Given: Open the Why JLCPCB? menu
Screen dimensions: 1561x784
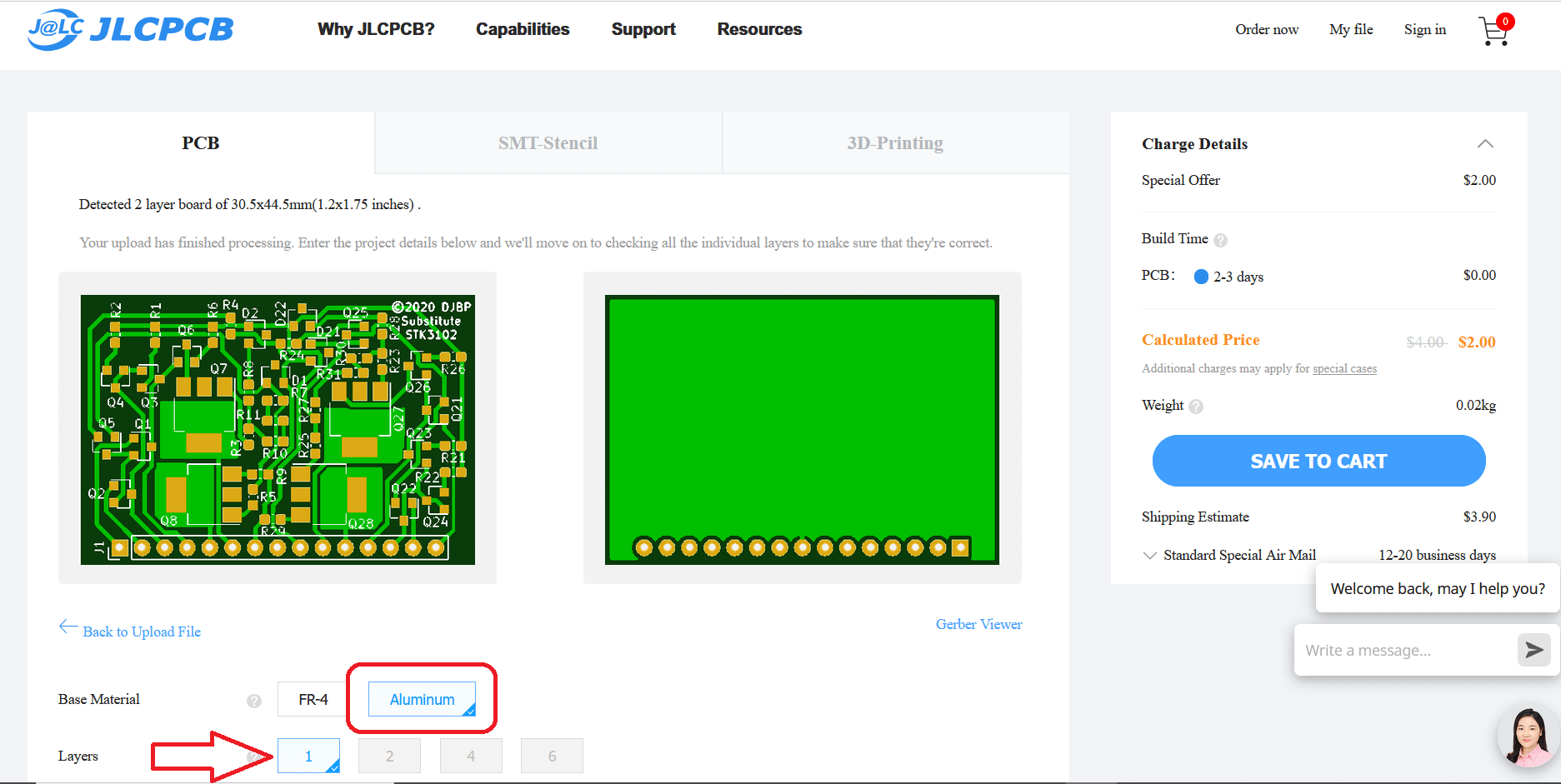Looking at the screenshot, I should pyautogui.click(x=376, y=29).
